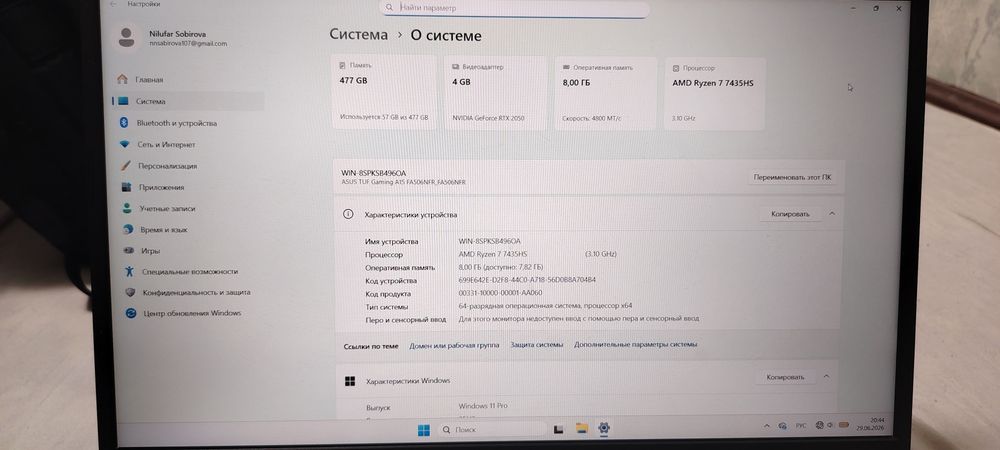The height and width of the screenshot is (450, 1000).
Task: Click the Windows logo beside Характеристики Windows
Action: (349, 381)
